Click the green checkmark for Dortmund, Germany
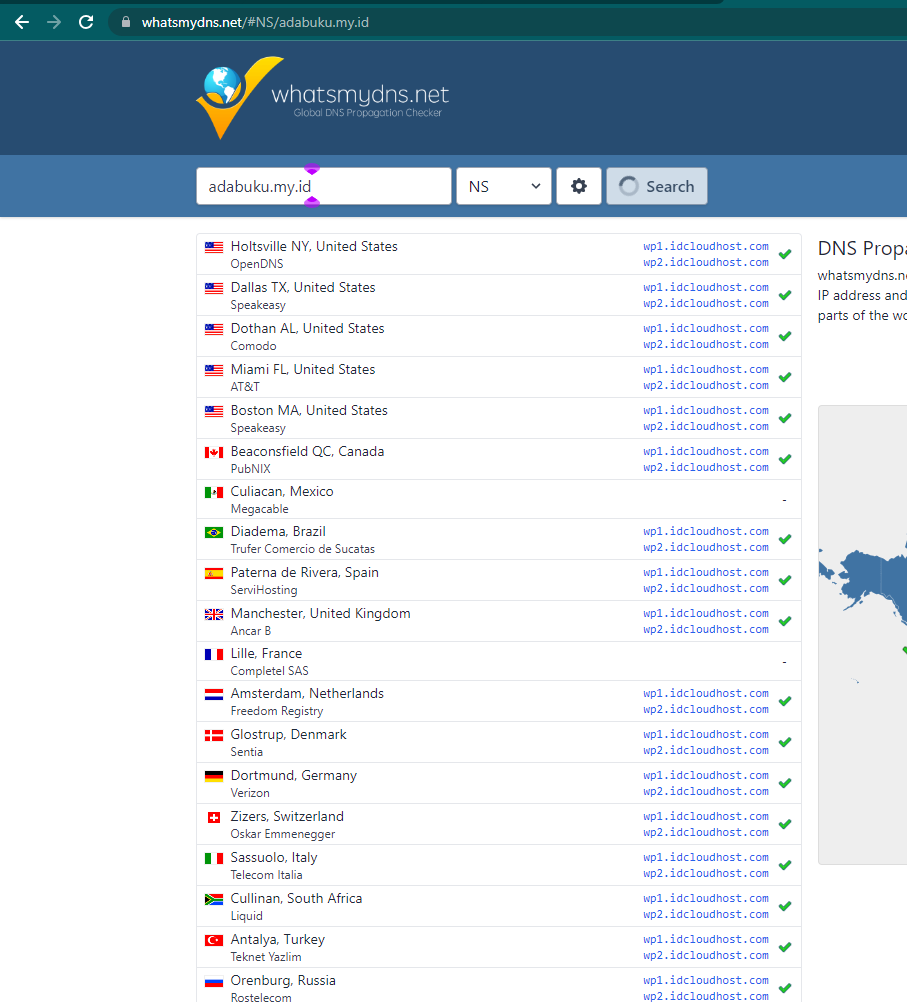 (785, 783)
